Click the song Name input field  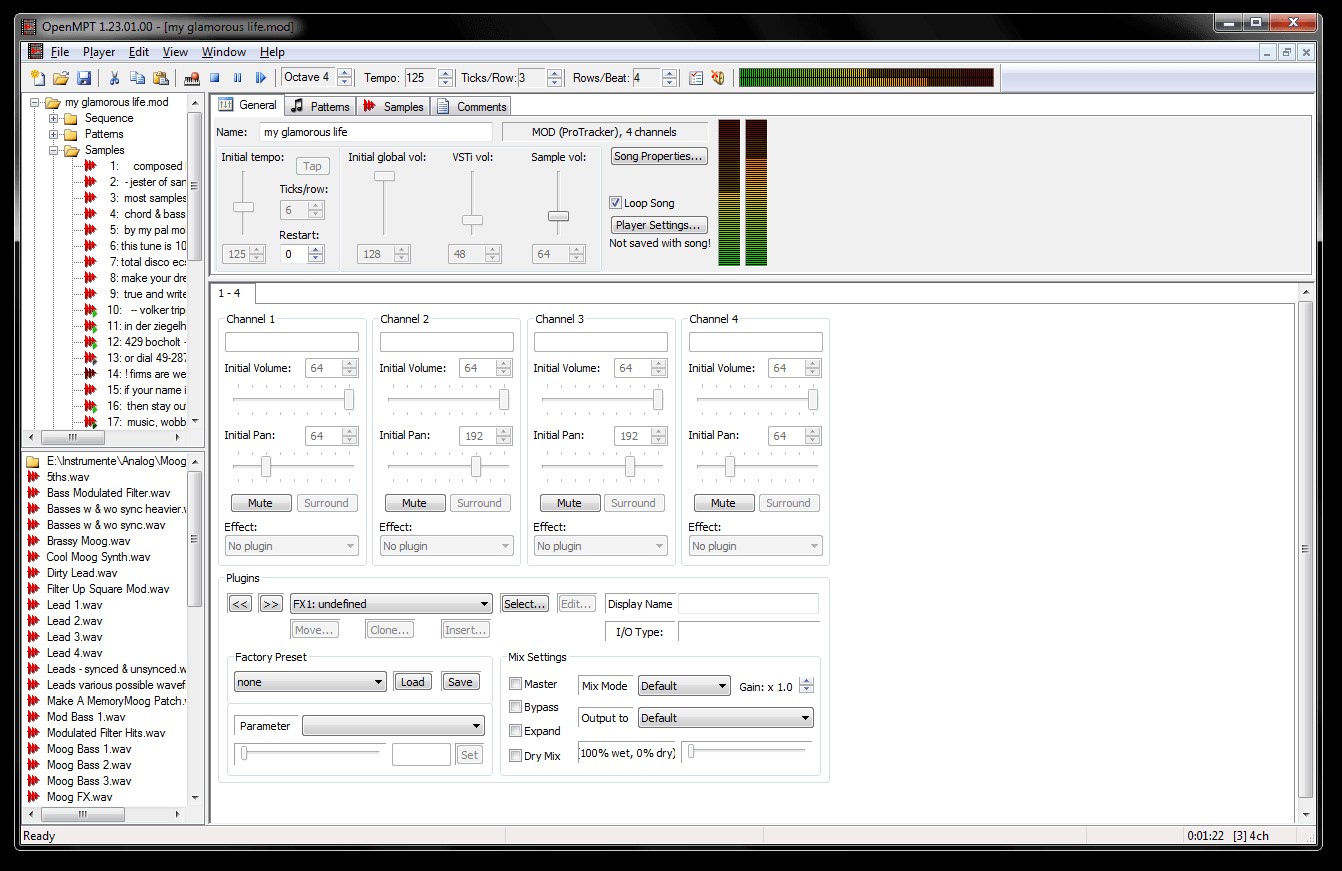pyautogui.click(x=376, y=132)
